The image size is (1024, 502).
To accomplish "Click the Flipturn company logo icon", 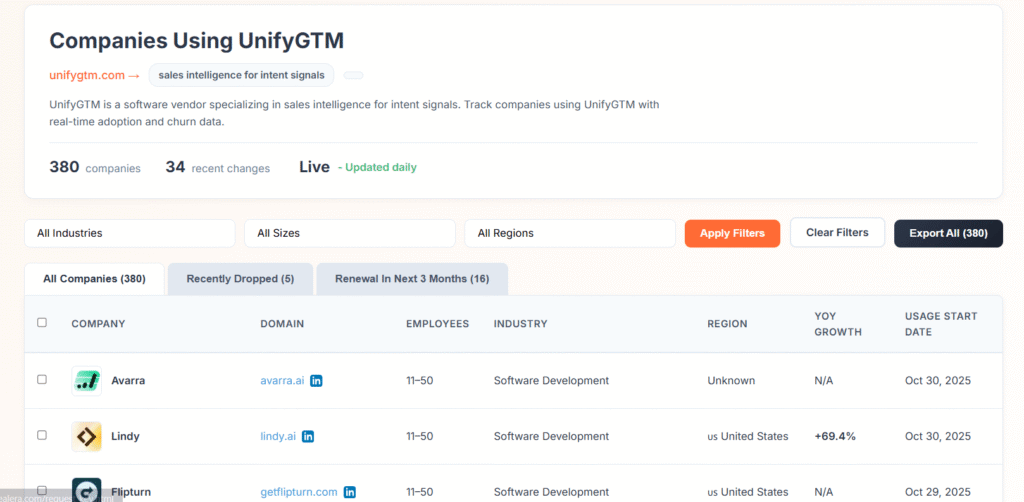I will pyautogui.click(x=87, y=490).
